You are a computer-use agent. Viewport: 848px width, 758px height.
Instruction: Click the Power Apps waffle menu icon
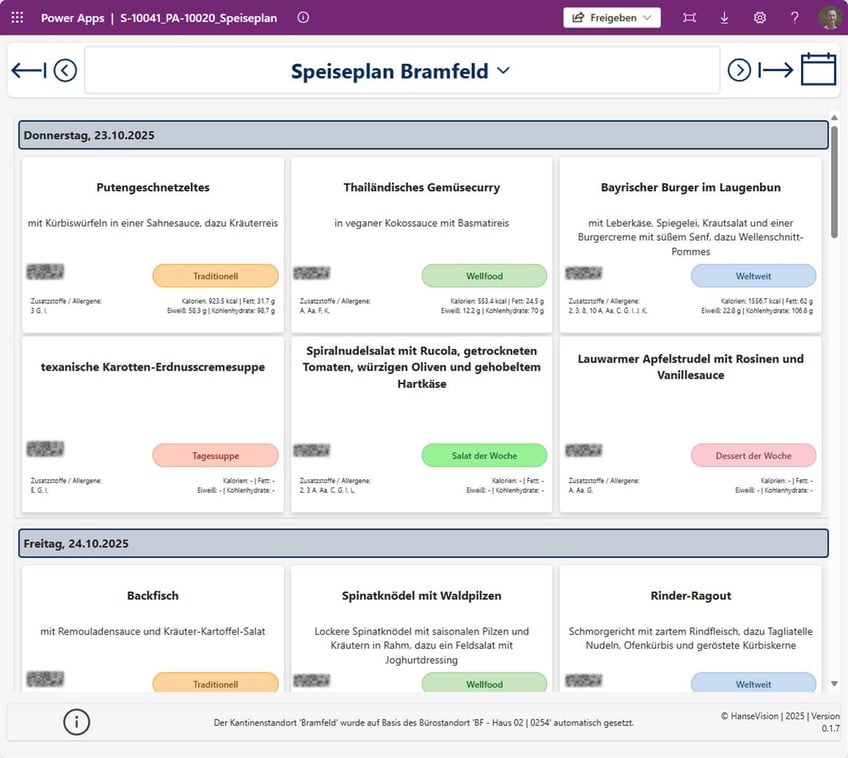pos(16,17)
